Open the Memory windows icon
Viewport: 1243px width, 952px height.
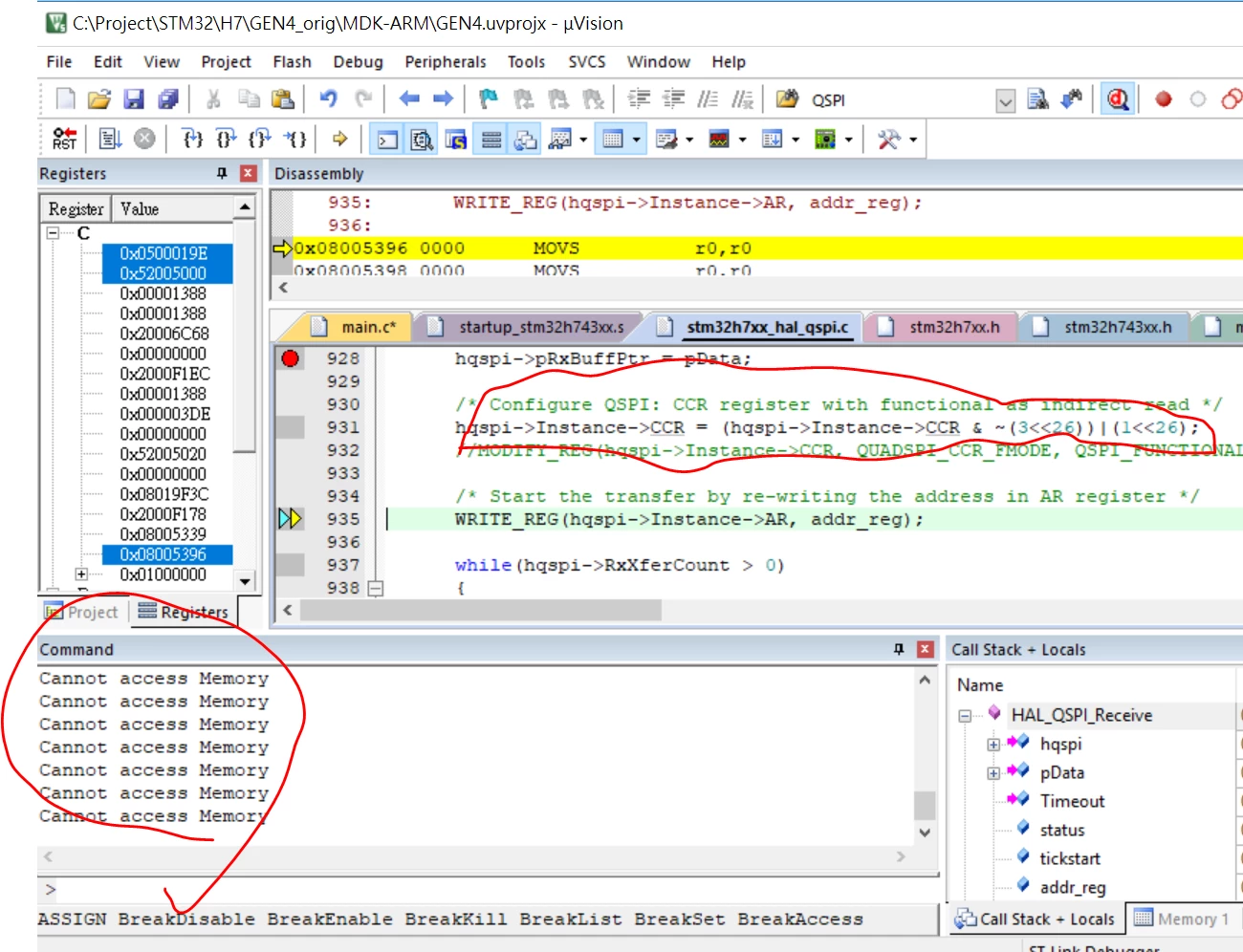tap(614, 140)
